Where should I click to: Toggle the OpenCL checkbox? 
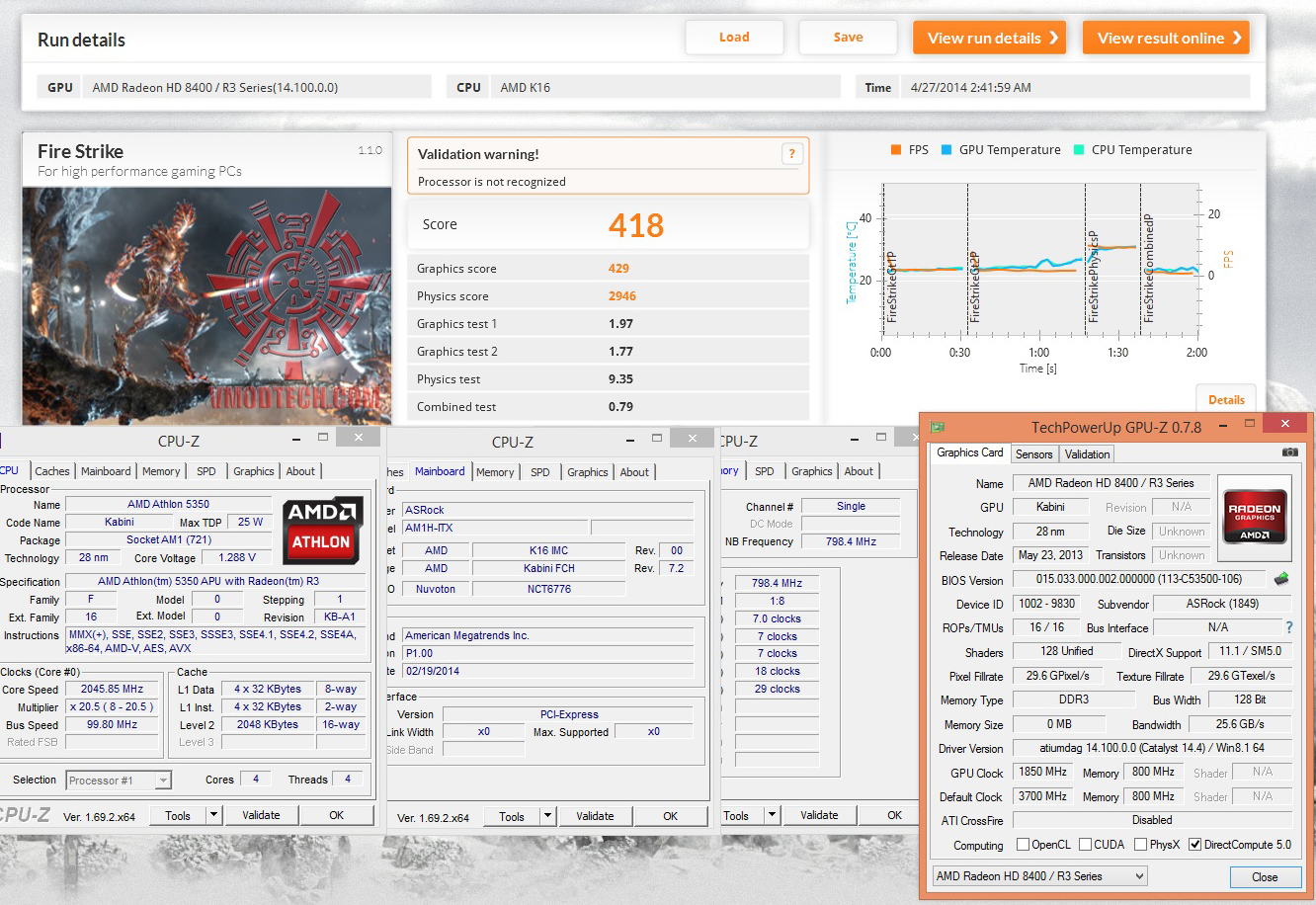coord(1024,845)
